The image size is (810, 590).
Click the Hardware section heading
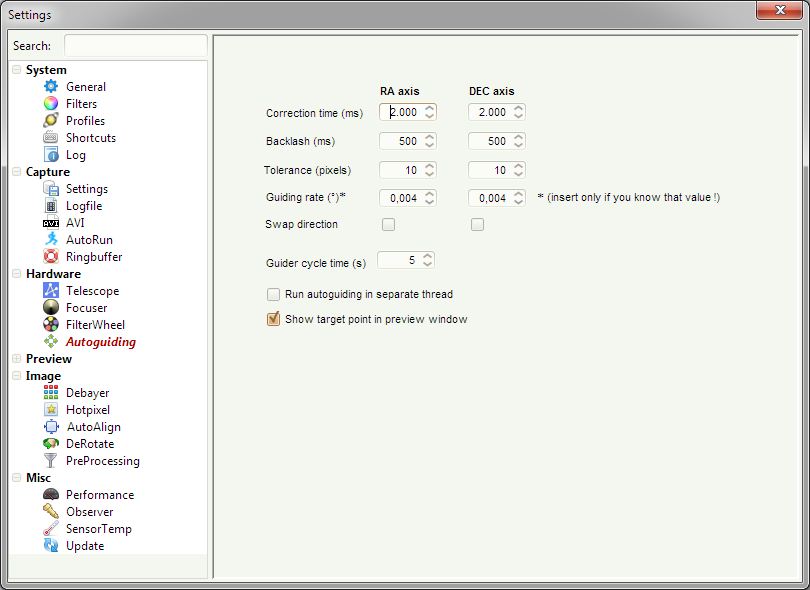coord(54,274)
